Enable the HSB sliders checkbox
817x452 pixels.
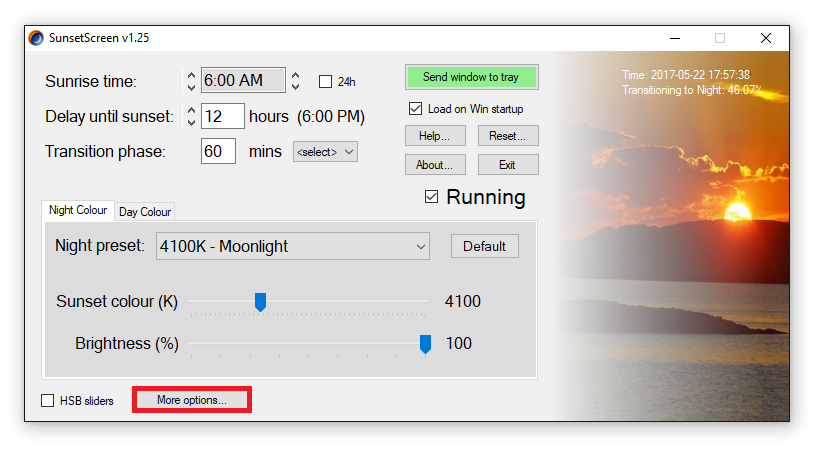pos(47,400)
